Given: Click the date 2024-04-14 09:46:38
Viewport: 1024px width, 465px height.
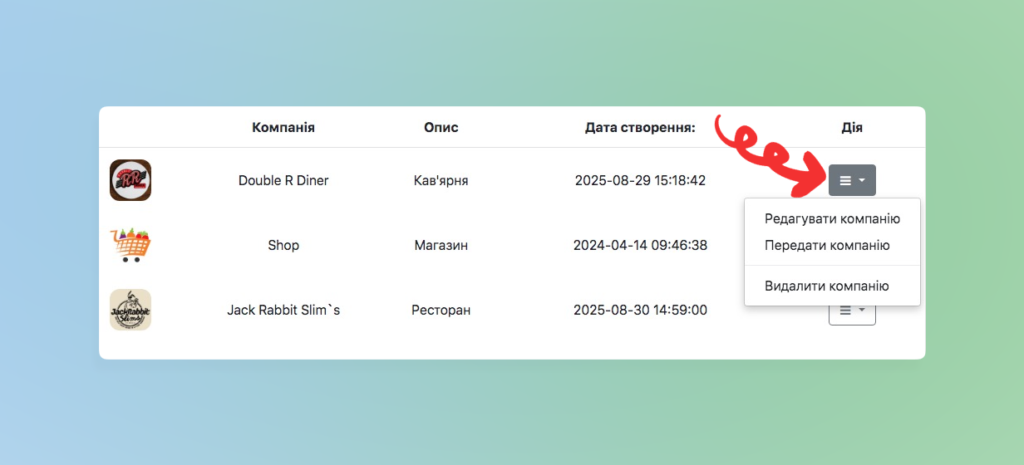Looking at the screenshot, I should point(640,245).
